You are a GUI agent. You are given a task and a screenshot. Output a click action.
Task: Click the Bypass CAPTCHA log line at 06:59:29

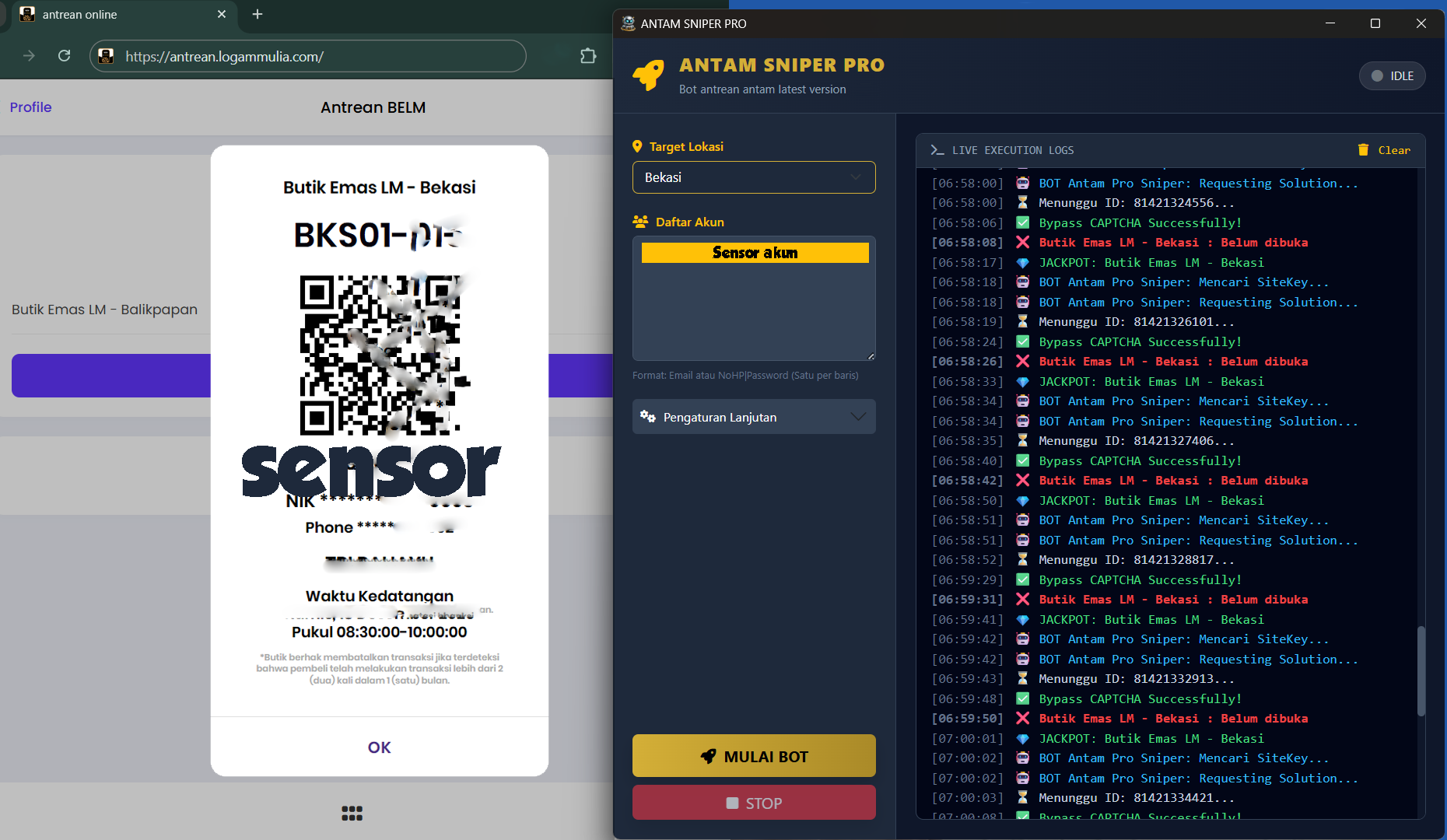1087,580
